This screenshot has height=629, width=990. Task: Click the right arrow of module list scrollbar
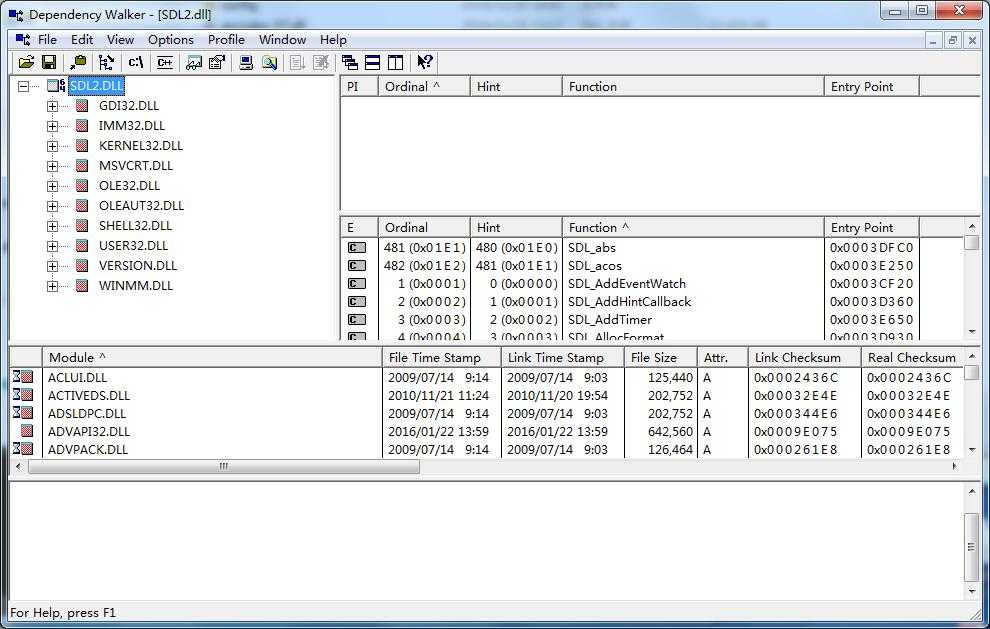954,466
